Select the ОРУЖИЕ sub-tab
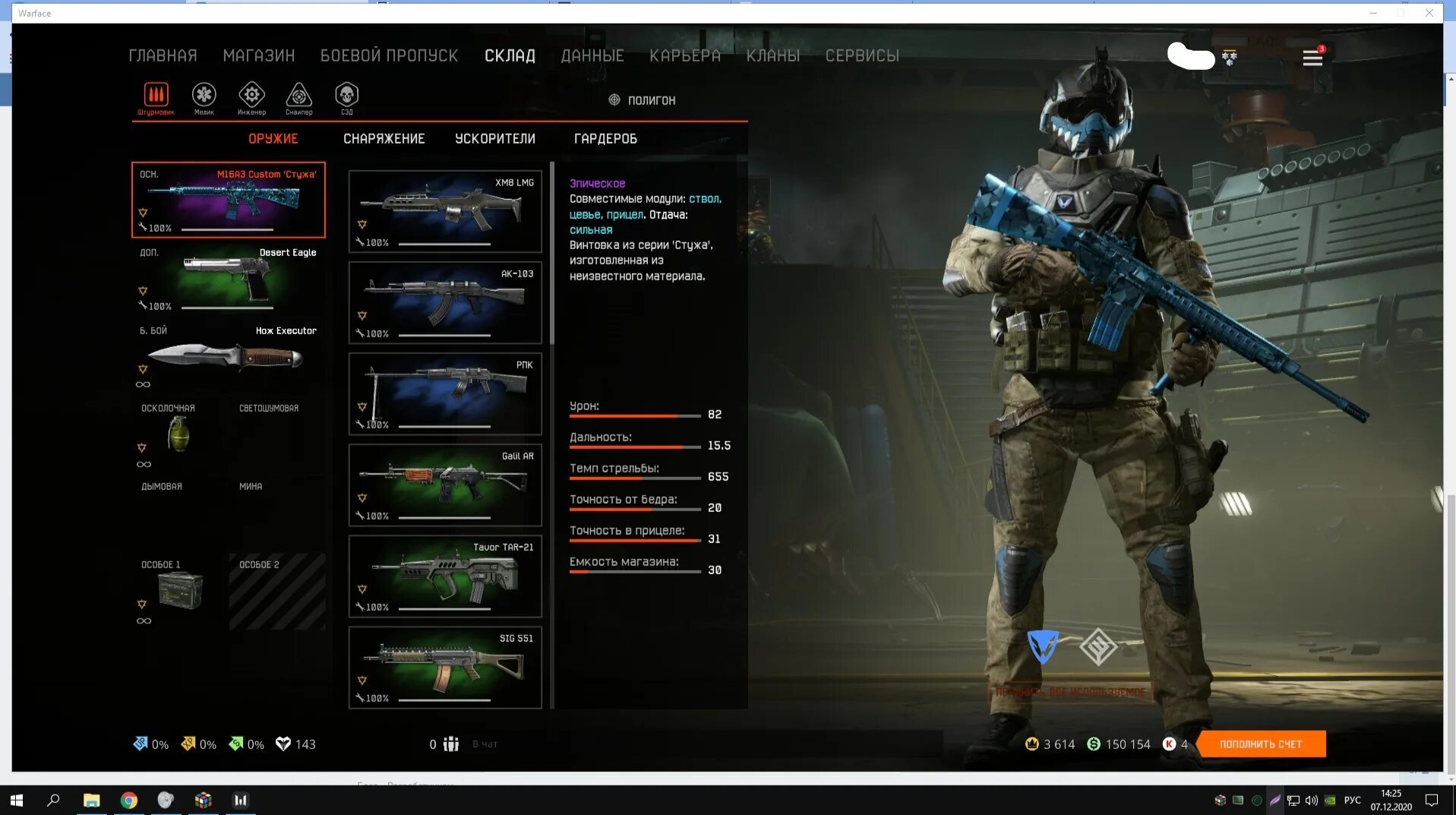Viewport: 1456px width, 815px height. click(273, 138)
